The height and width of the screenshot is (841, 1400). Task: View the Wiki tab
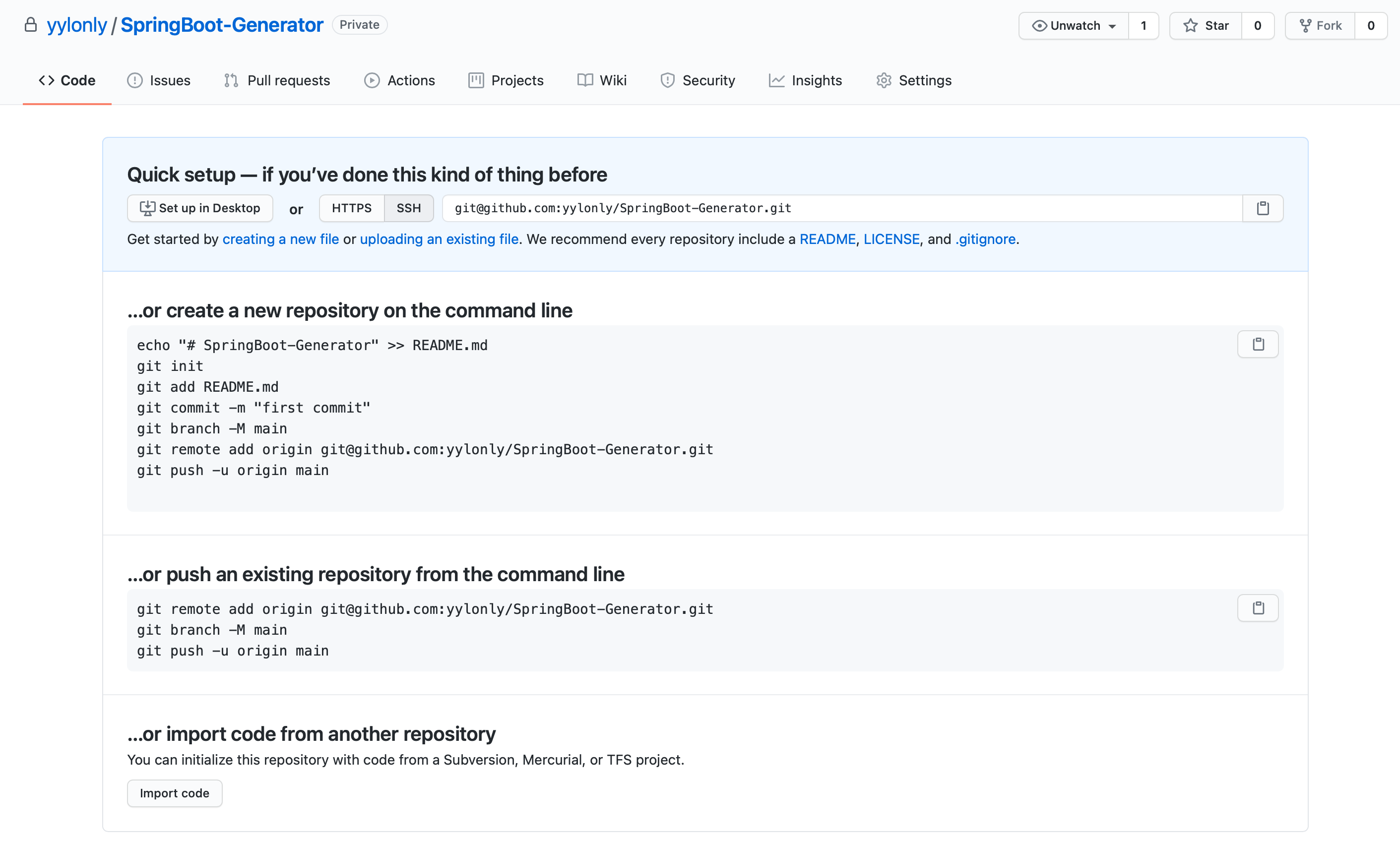click(x=602, y=80)
